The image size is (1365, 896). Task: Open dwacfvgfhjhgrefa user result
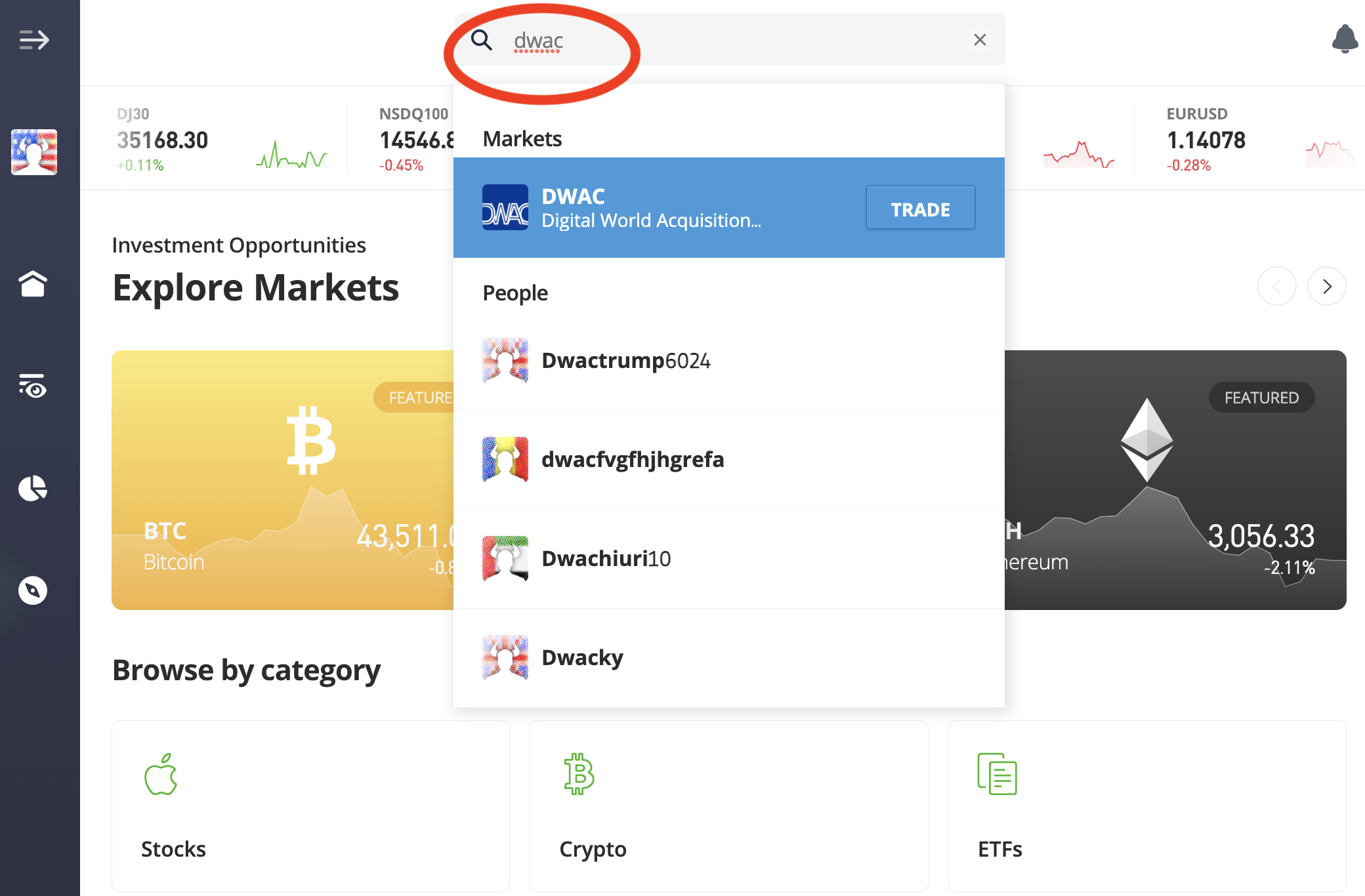pyautogui.click(x=632, y=460)
